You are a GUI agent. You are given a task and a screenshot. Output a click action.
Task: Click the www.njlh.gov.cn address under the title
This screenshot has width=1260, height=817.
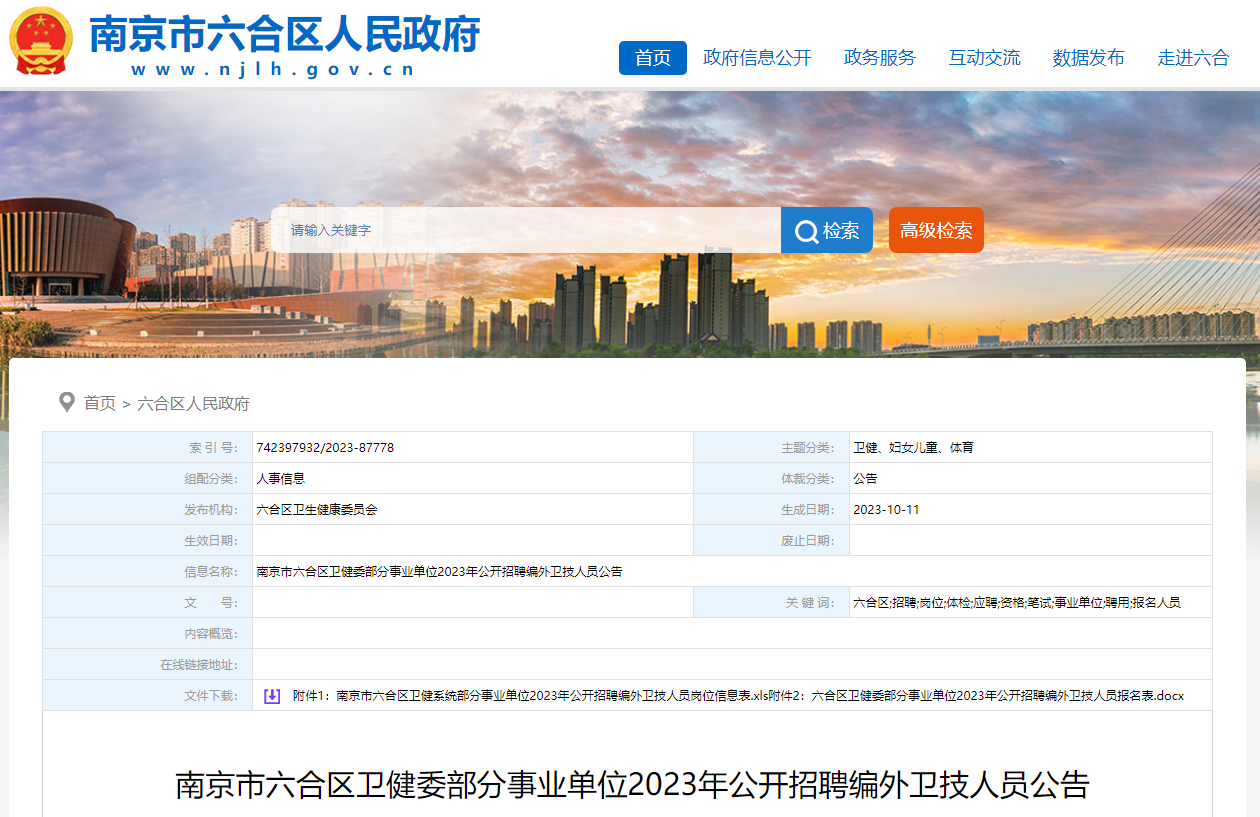pos(273,70)
